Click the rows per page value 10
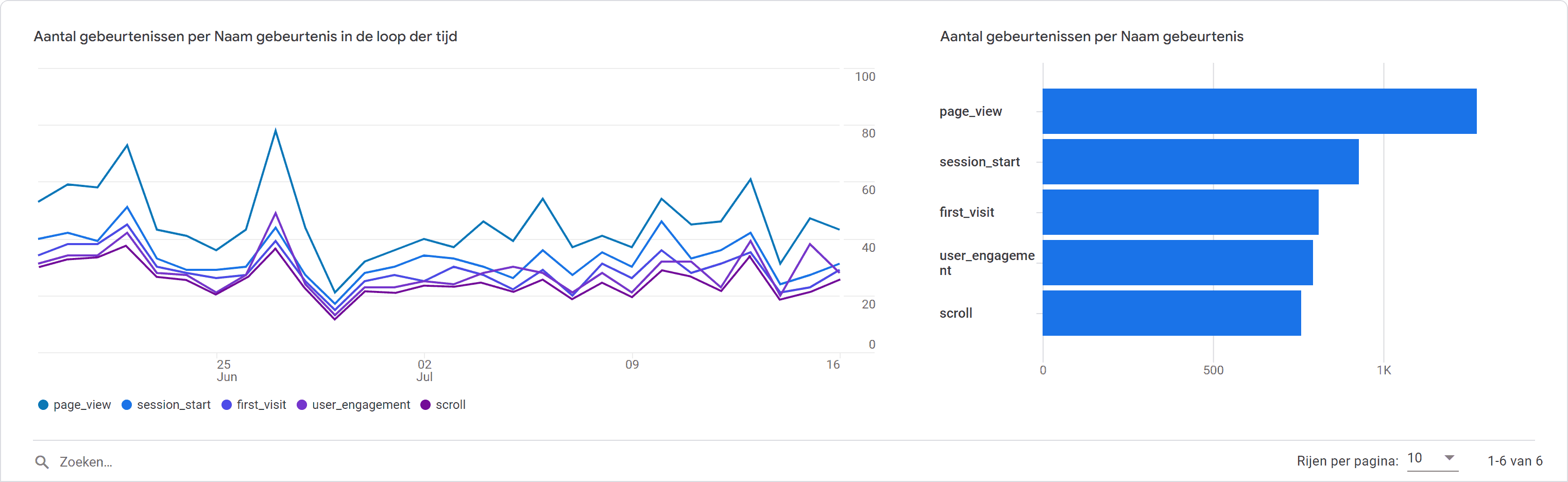 [1415, 458]
